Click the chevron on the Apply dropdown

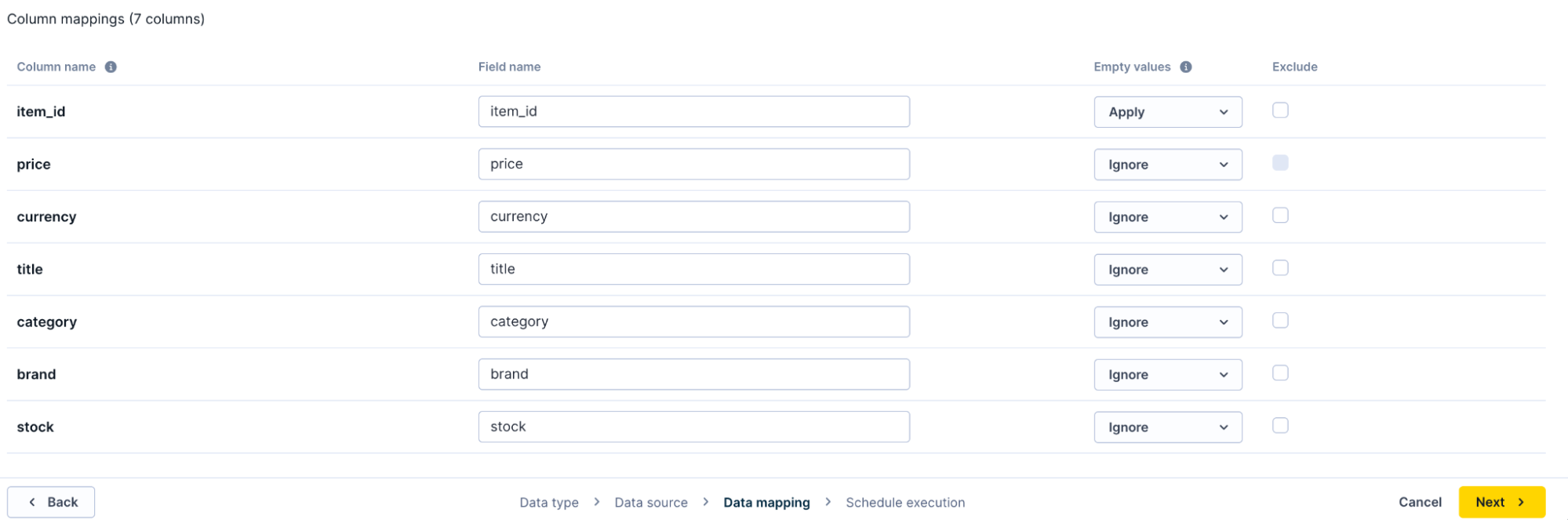click(x=1223, y=111)
